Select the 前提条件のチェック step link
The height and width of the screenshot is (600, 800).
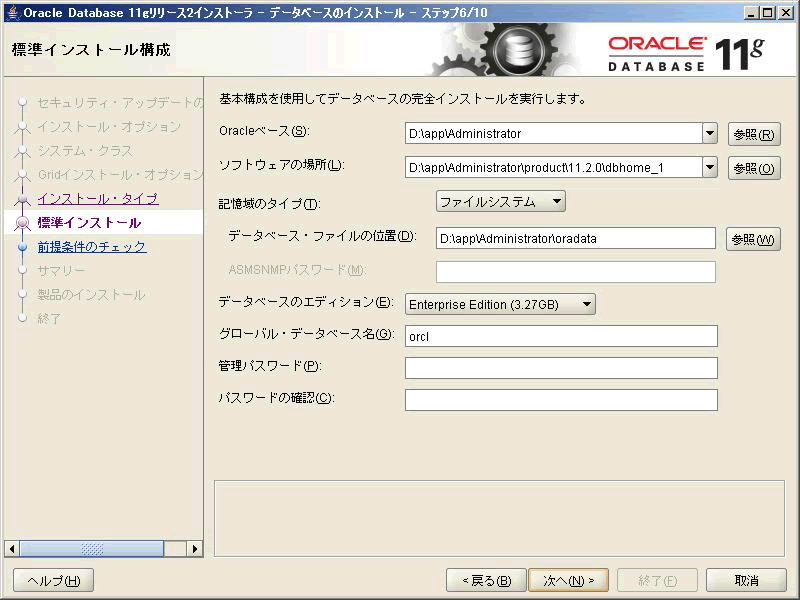91,246
